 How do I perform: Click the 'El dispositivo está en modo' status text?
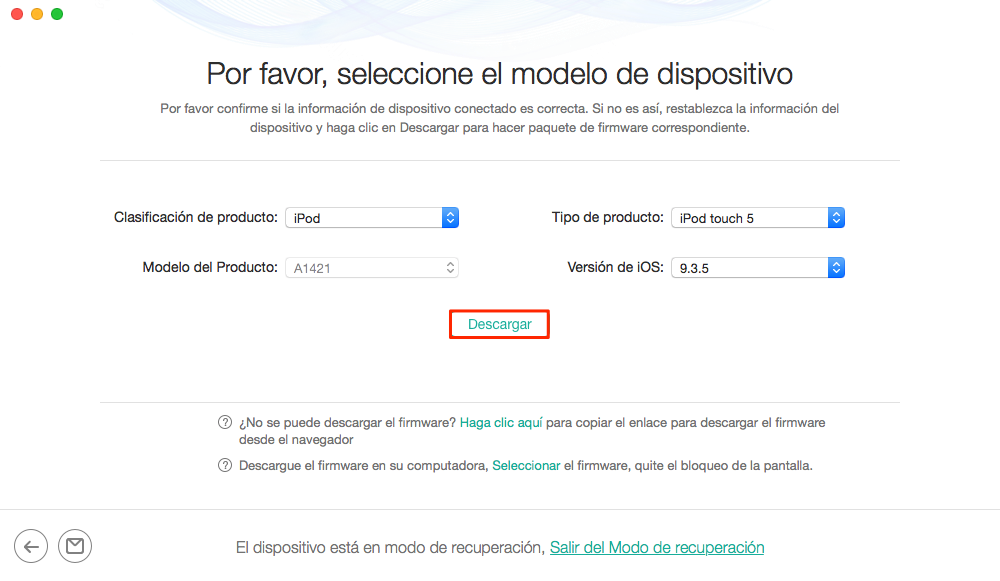pos(390,547)
